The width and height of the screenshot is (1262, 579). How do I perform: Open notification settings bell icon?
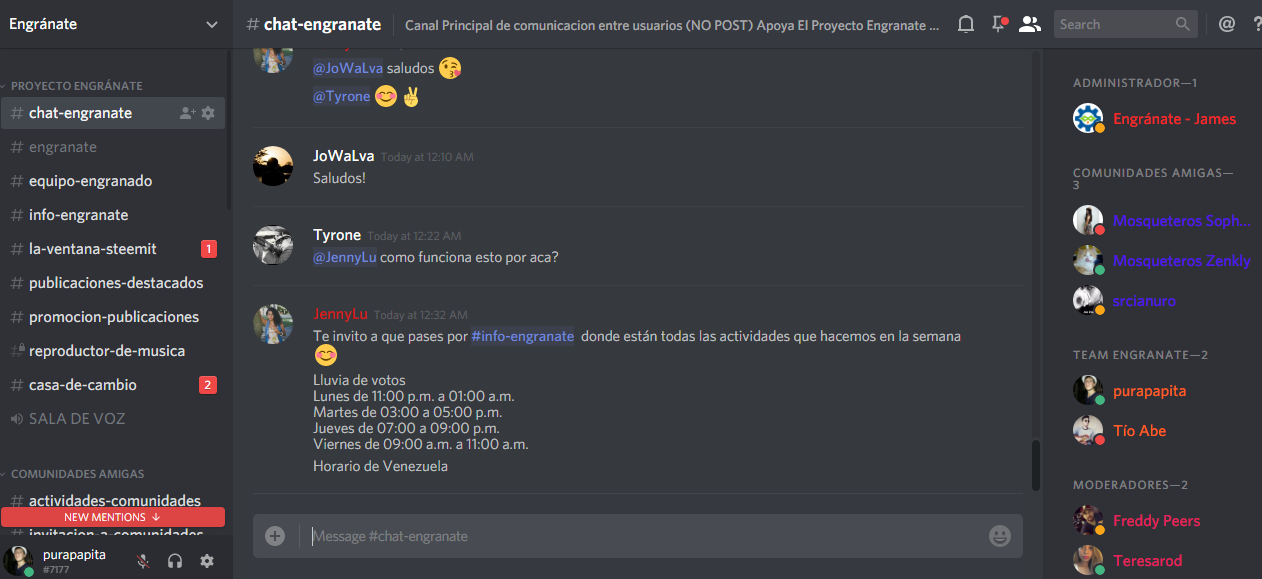(965, 24)
